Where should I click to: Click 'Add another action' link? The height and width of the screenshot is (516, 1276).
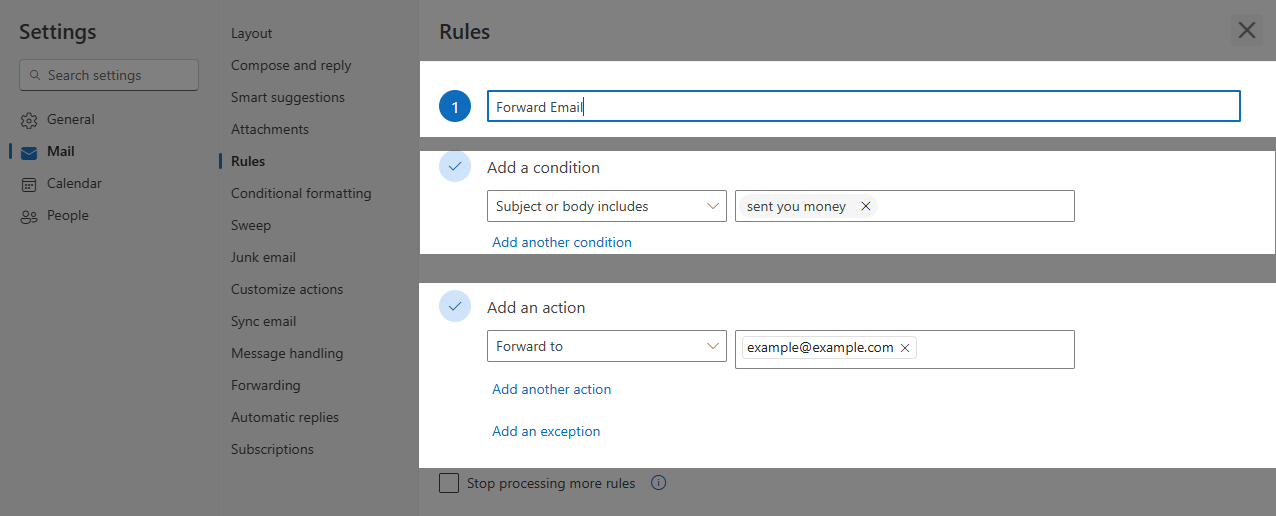tap(552, 389)
